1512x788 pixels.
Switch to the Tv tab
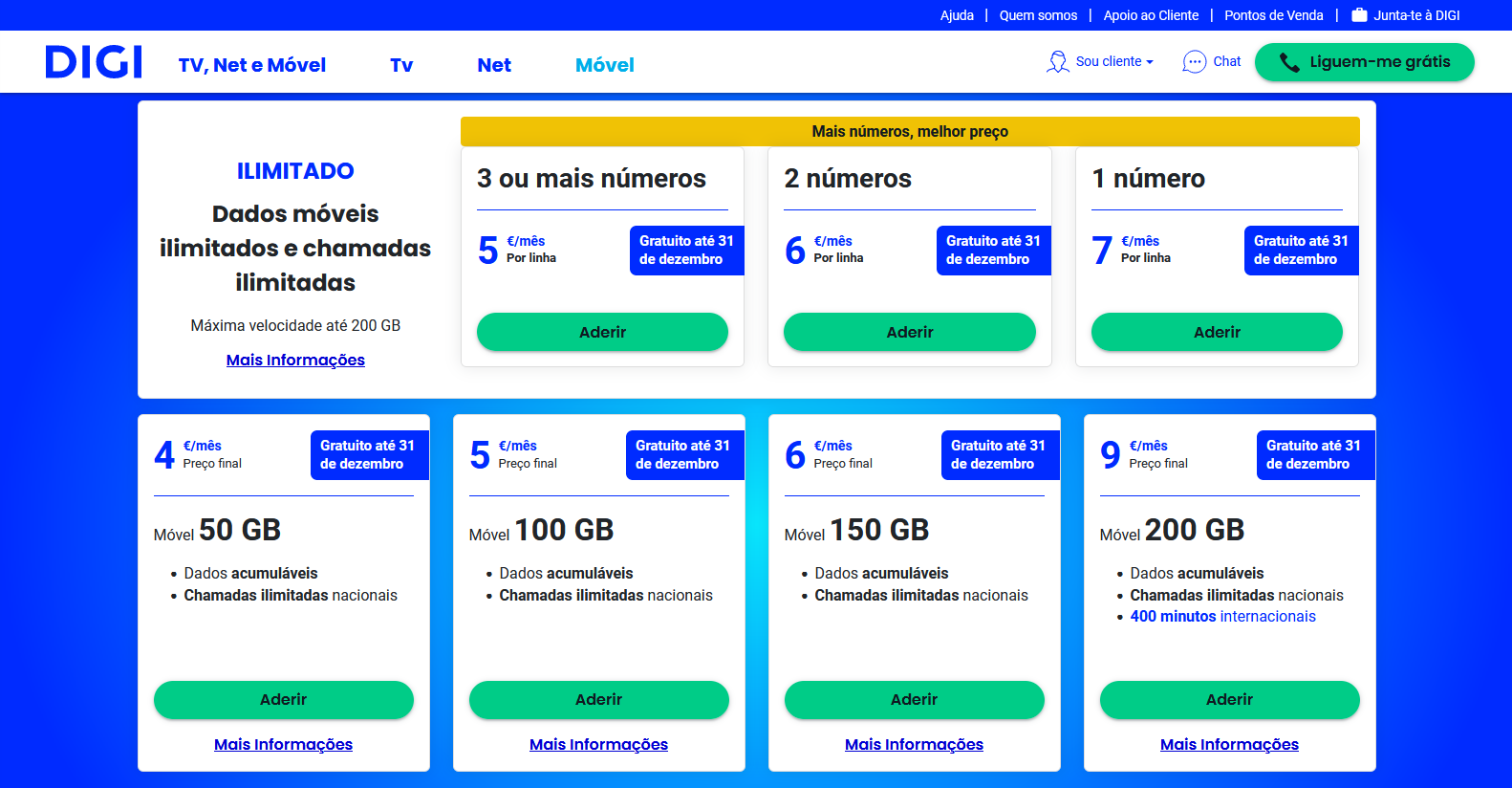[x=401, y=65]
